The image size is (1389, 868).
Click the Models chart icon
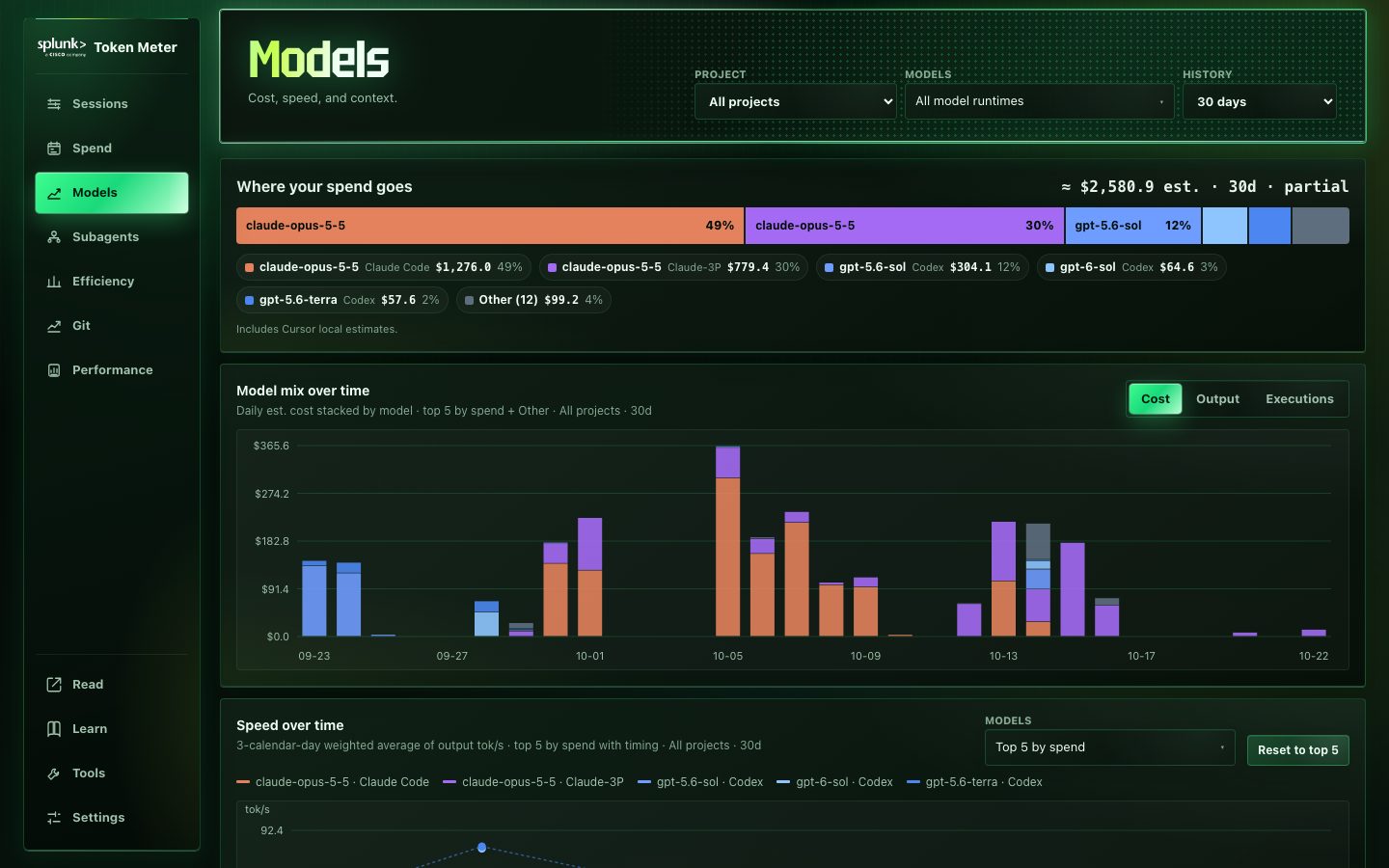[x=54, y=193]
